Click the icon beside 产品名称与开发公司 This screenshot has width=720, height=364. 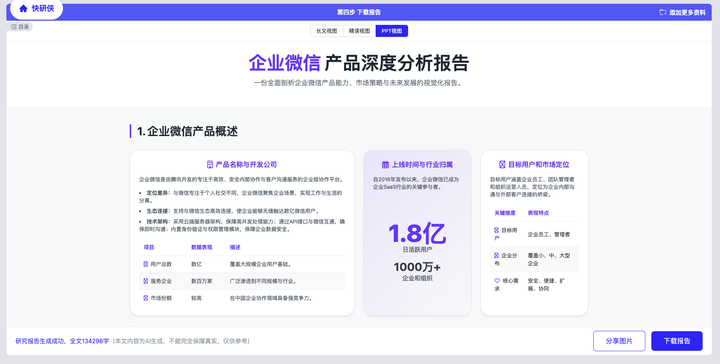click(210, 164)
